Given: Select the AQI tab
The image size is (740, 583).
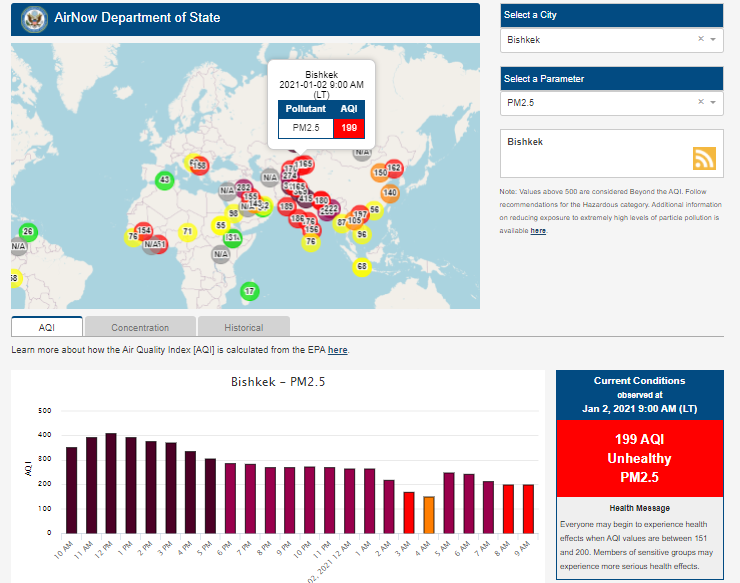Looking at the screenshot, I should pos(47,327).
